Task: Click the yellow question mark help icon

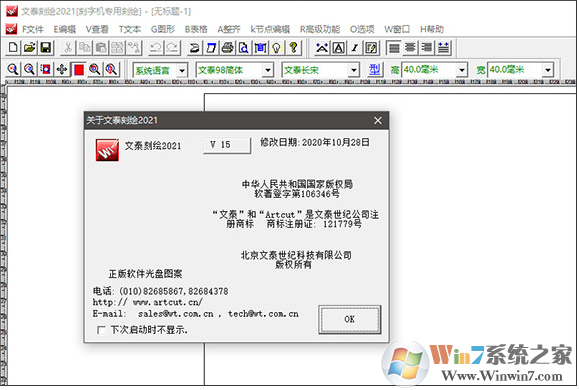Action: [294, 48]
